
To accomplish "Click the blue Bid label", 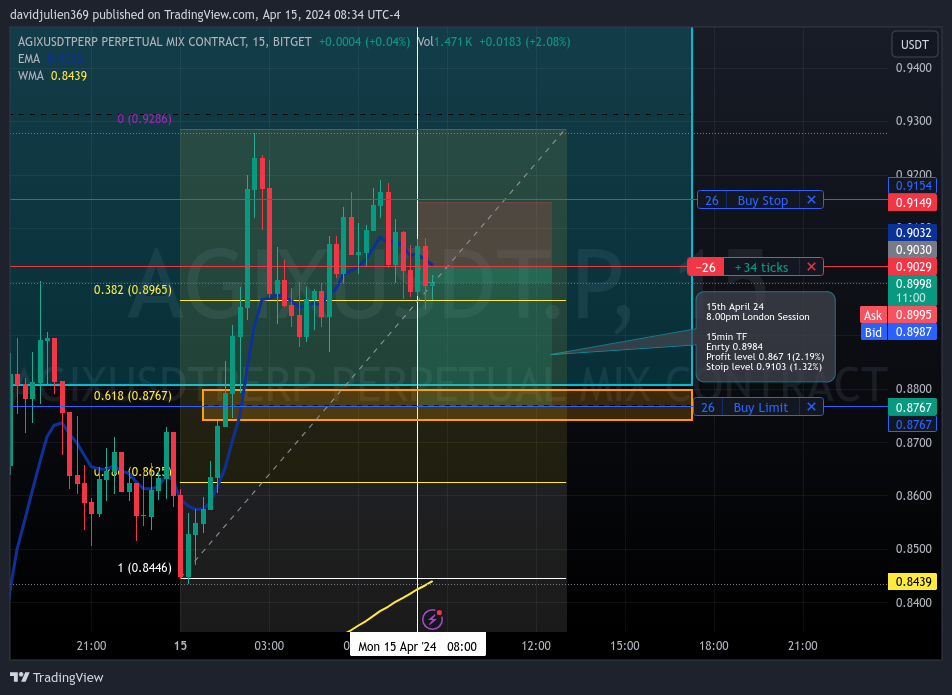I will pyautogui.click(x=873, y=332).
